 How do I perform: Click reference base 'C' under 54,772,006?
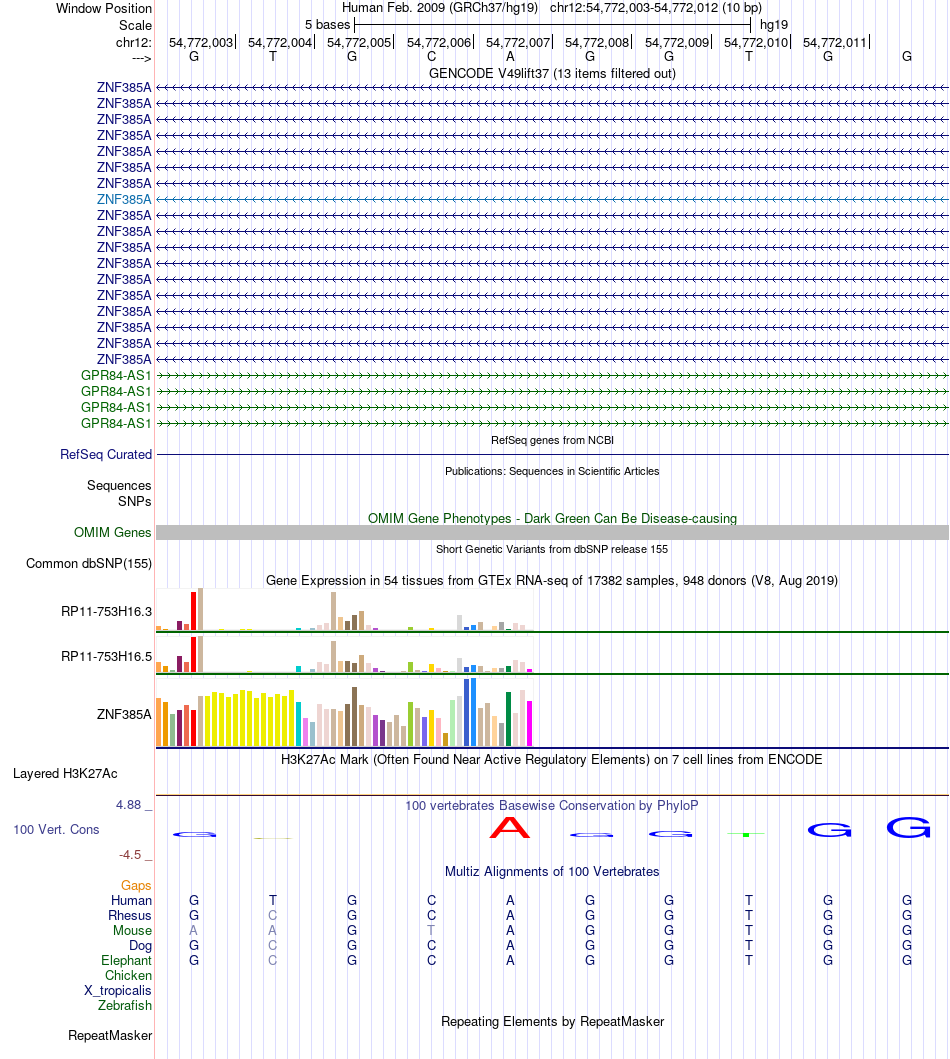tap(431, 57)
